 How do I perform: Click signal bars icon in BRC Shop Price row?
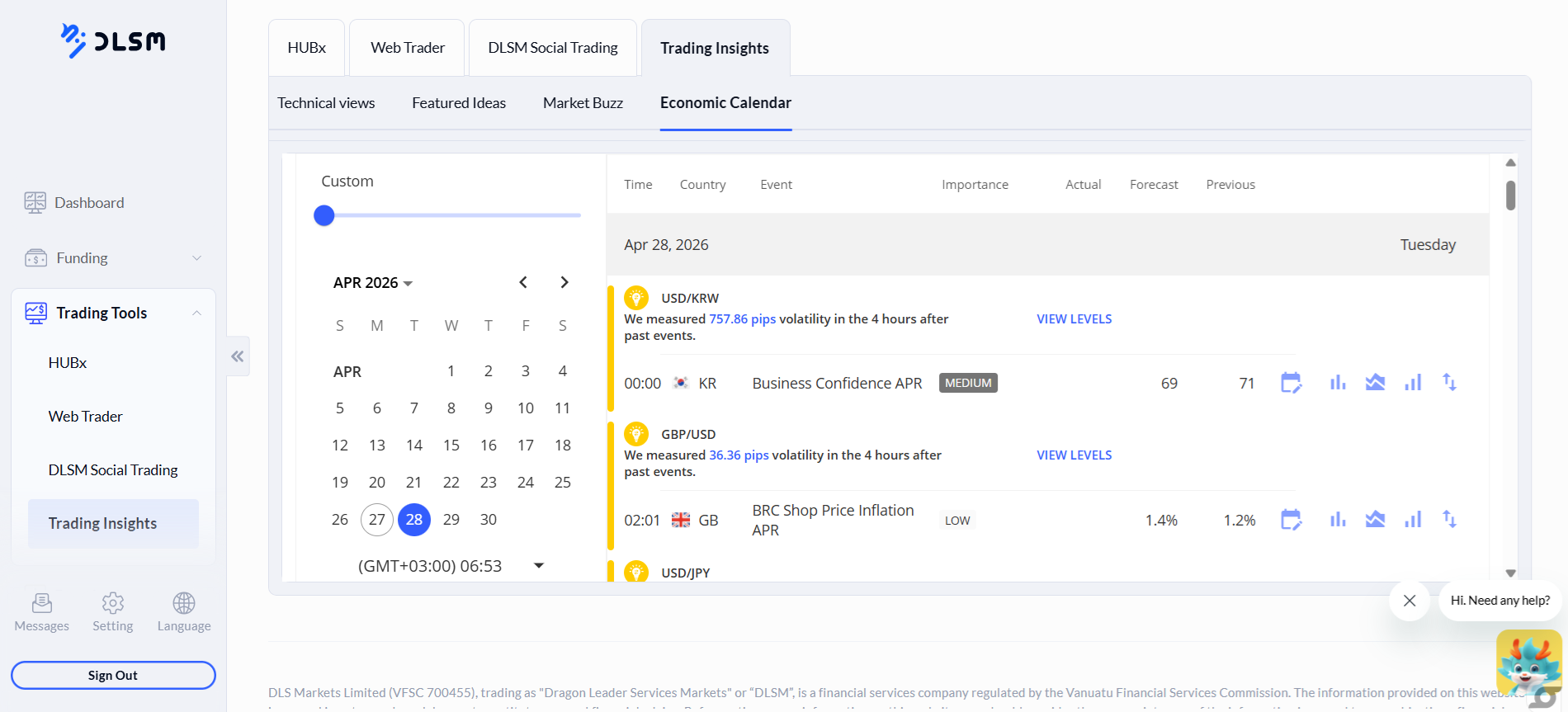pyautogui.click(x=1413, y=519)
